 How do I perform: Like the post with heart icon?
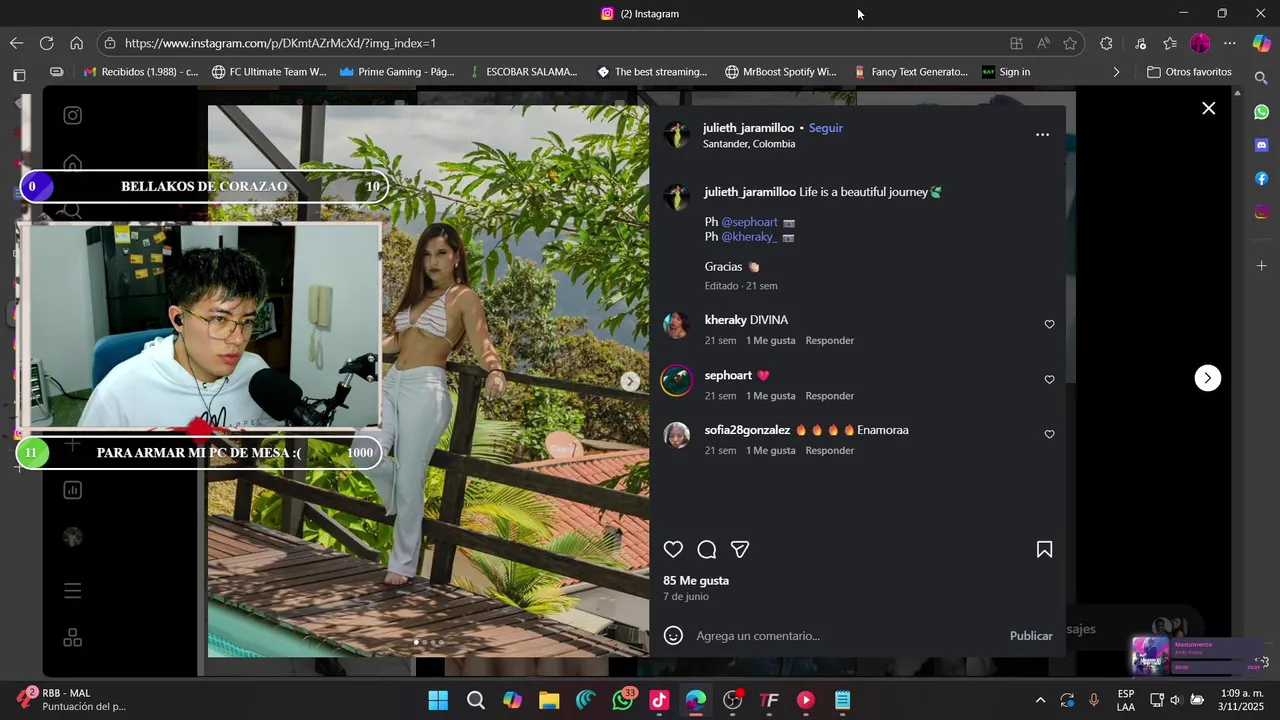(x=673, y=549)
